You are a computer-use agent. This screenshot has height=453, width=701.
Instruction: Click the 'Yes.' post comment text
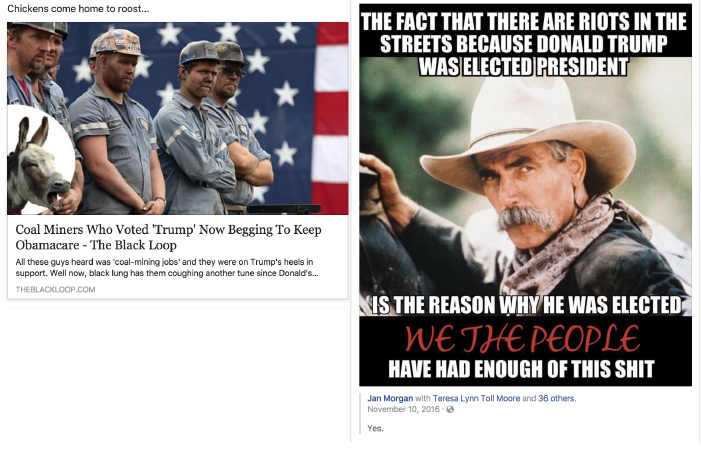(x=375, y=428)
